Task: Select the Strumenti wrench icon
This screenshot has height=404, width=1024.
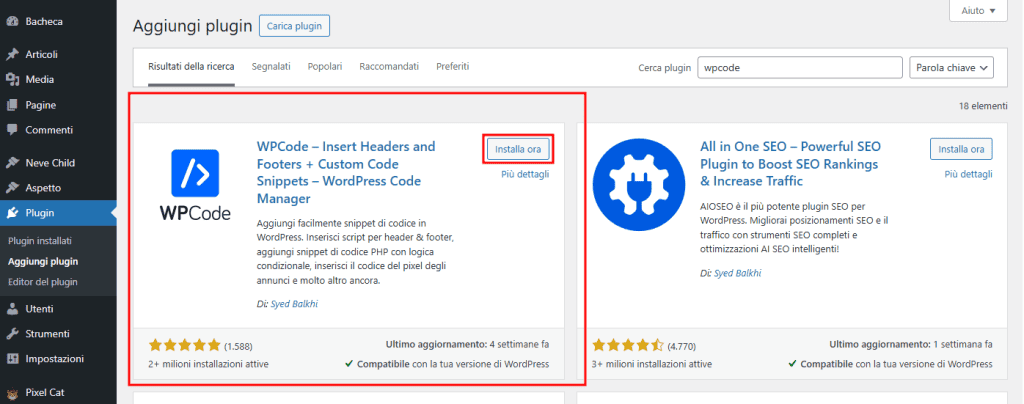Action: click(12, 334)
